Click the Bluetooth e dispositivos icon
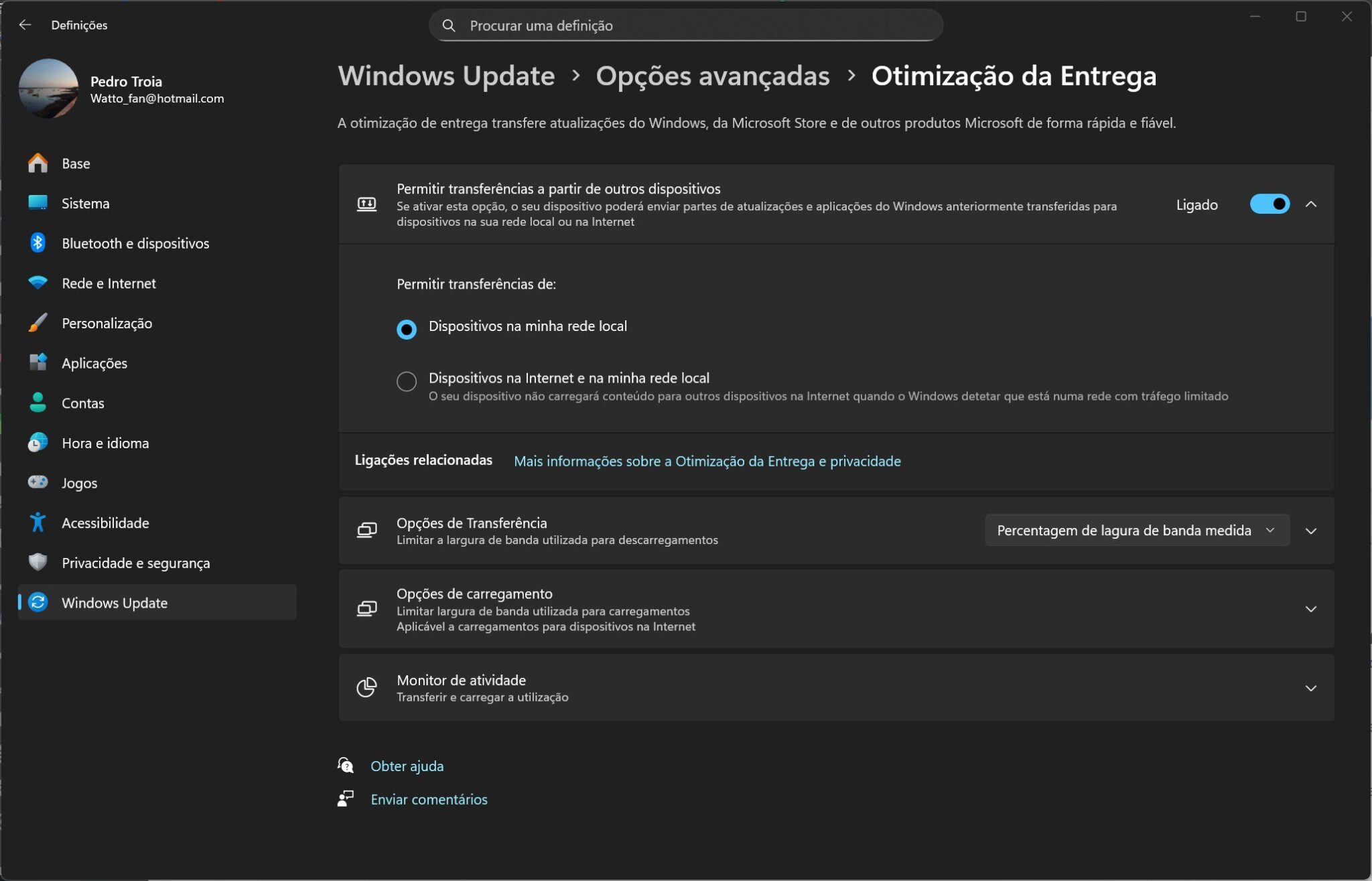 (38, 243)
